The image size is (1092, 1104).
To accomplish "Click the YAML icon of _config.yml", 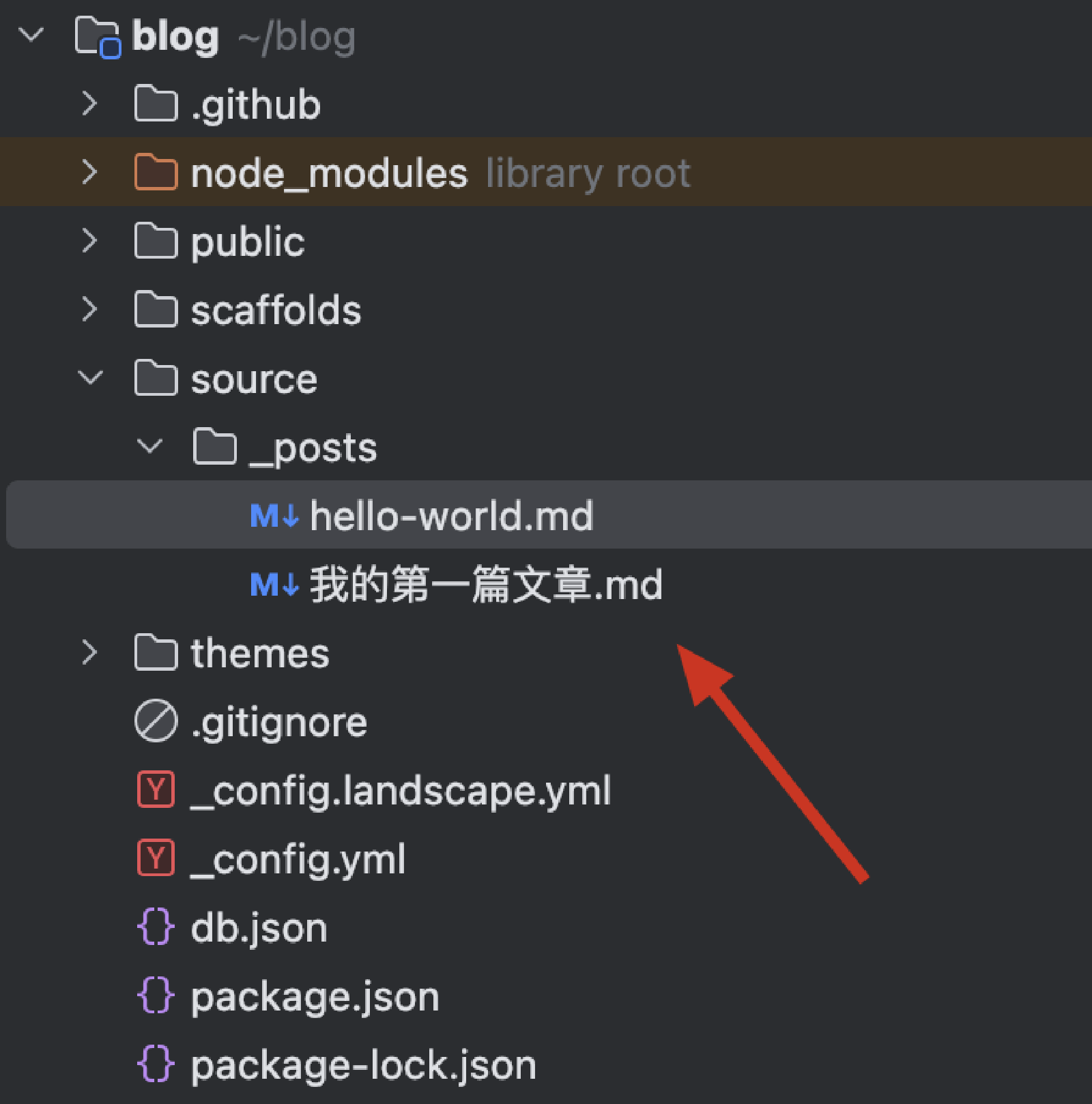I will pyautogui.click(x=156, y=858).
